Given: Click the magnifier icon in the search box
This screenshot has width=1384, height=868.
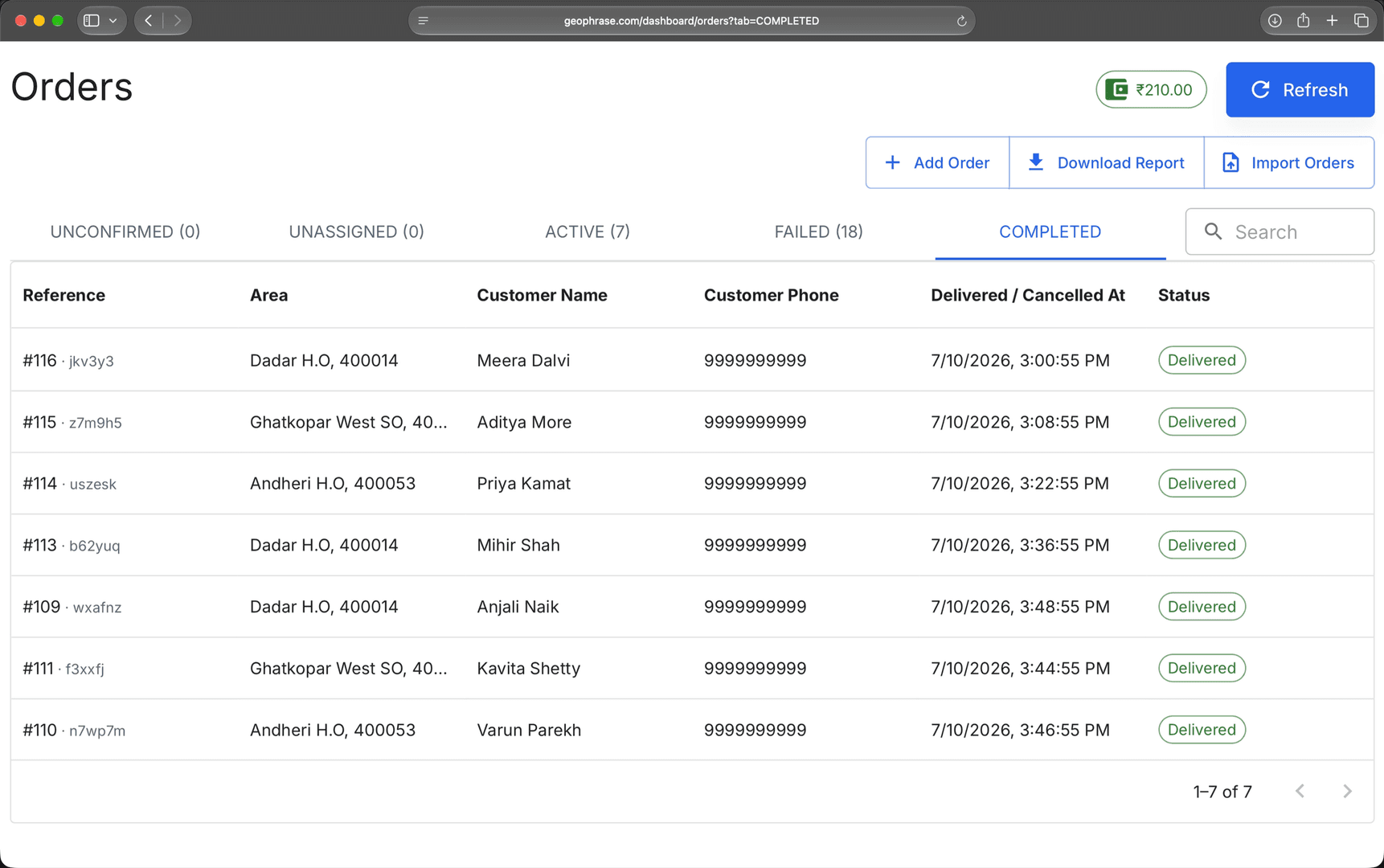Looking at the screenshot, I should coord(1214,231).
